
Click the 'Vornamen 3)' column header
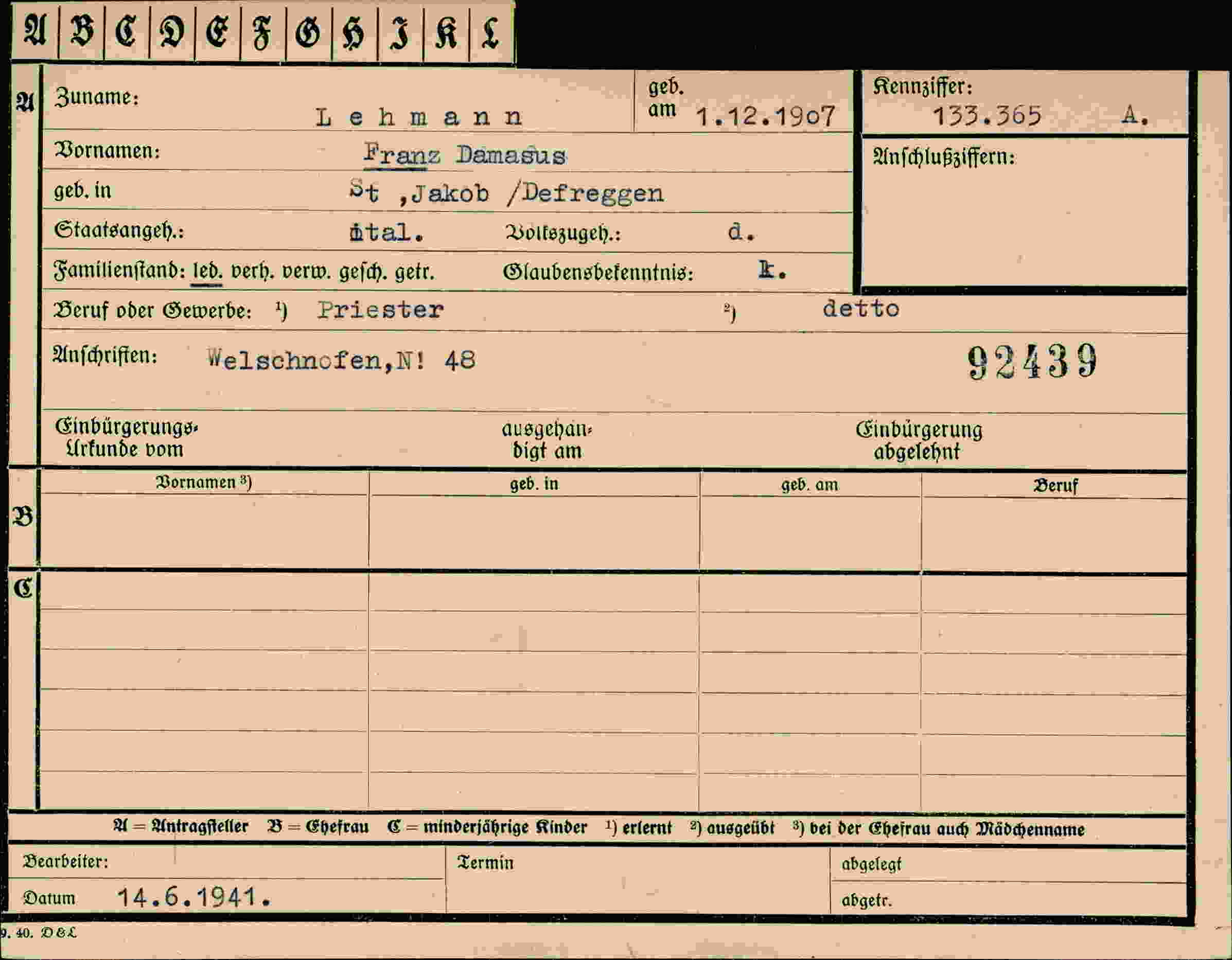tap(204, 482)
